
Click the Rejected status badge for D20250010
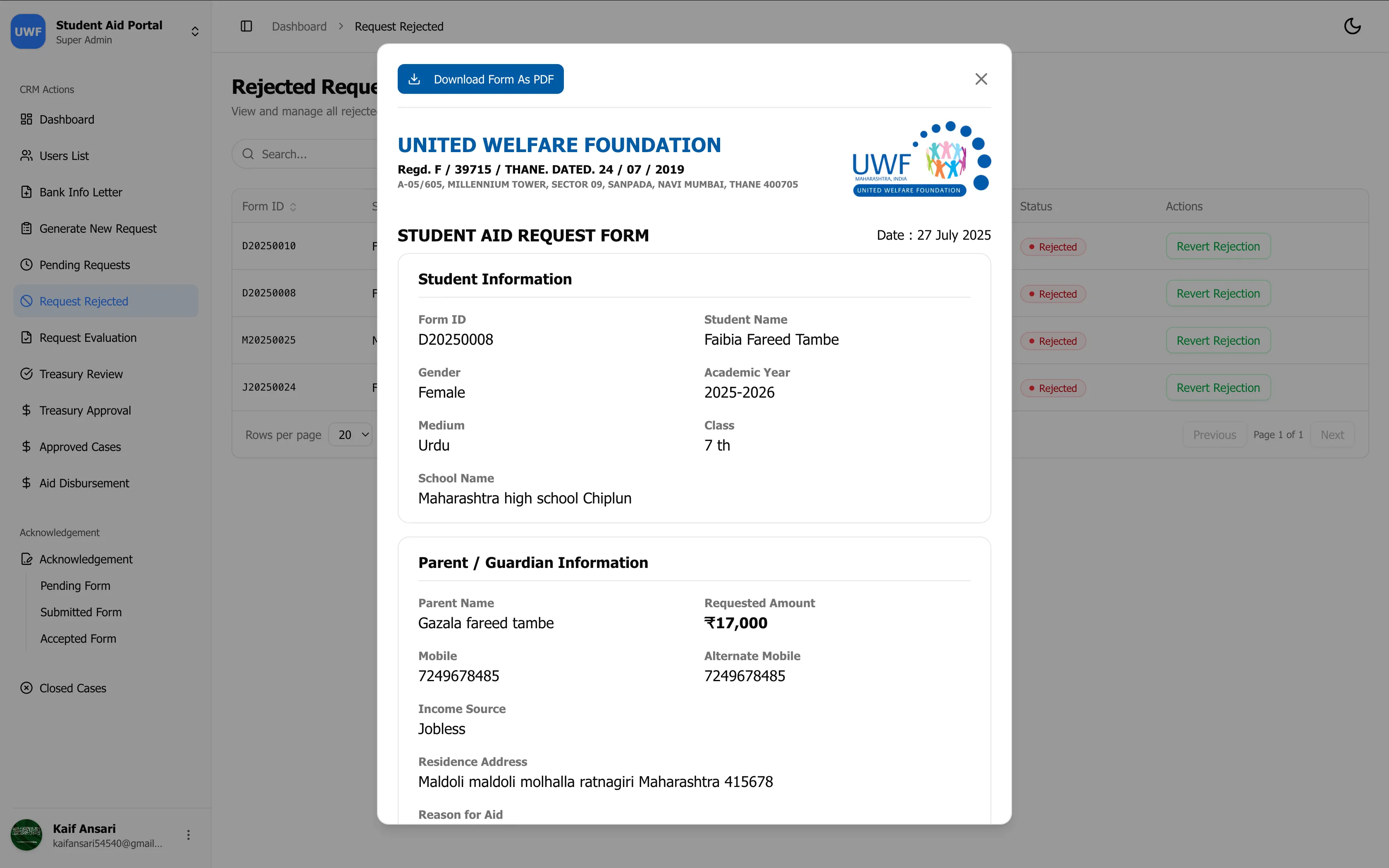pos(1052,247)
